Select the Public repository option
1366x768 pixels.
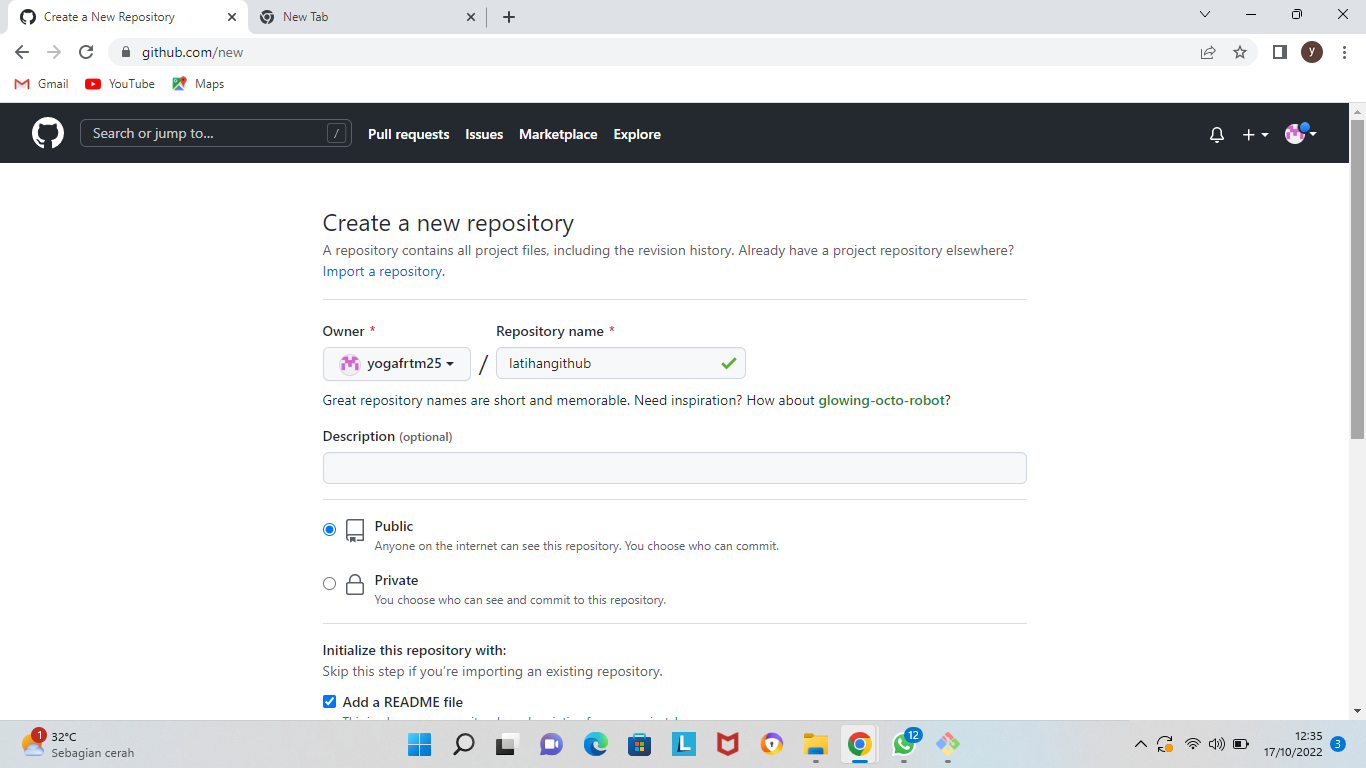tap(329, 528)
